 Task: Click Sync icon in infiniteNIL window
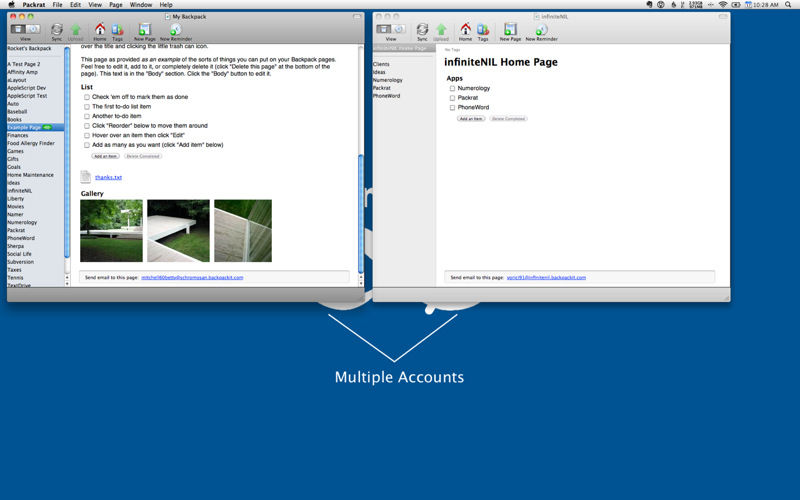pos(422,30)
